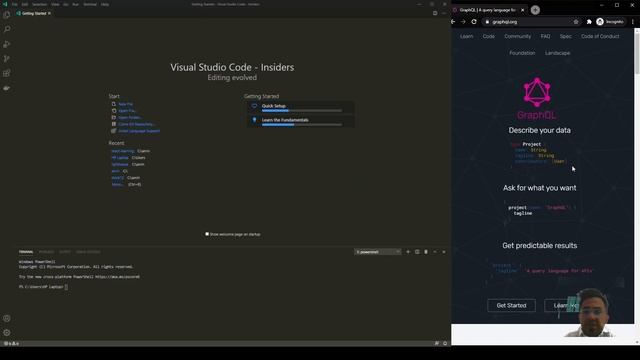
Task: Close the Getting Started editor tab
Action: coord(49,13)
